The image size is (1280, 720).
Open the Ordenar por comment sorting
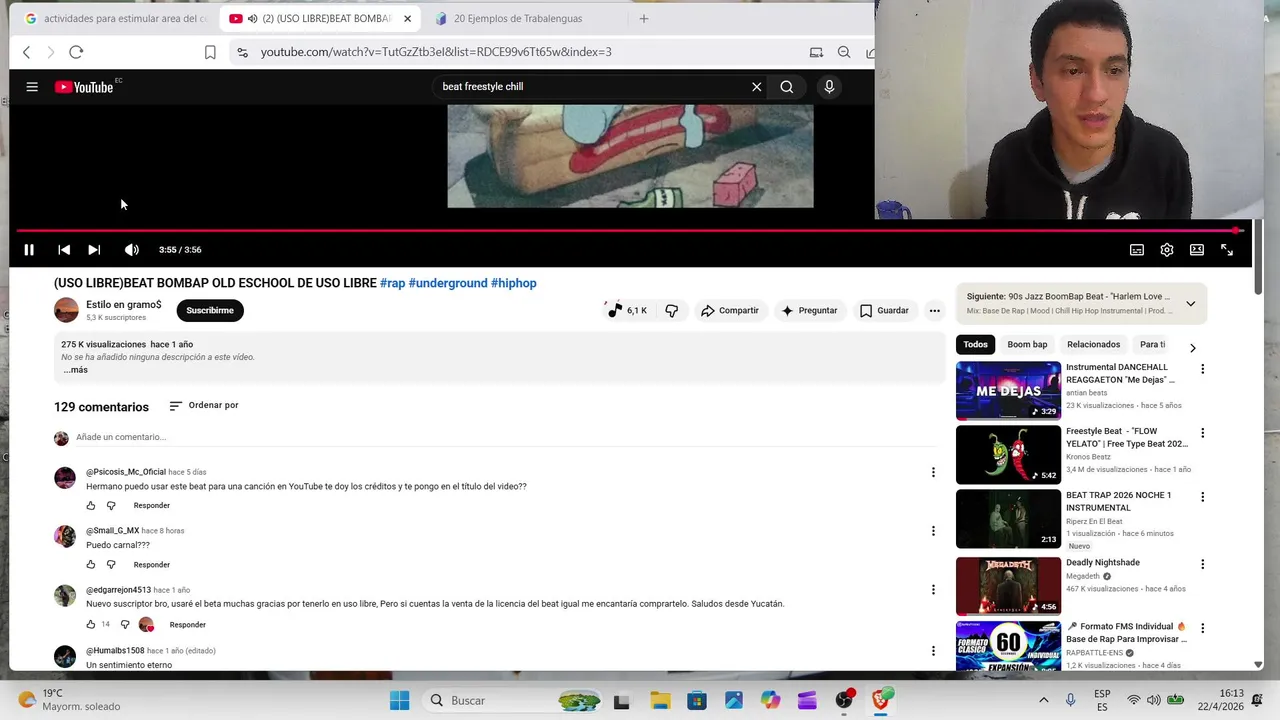[x=204, y=405]
